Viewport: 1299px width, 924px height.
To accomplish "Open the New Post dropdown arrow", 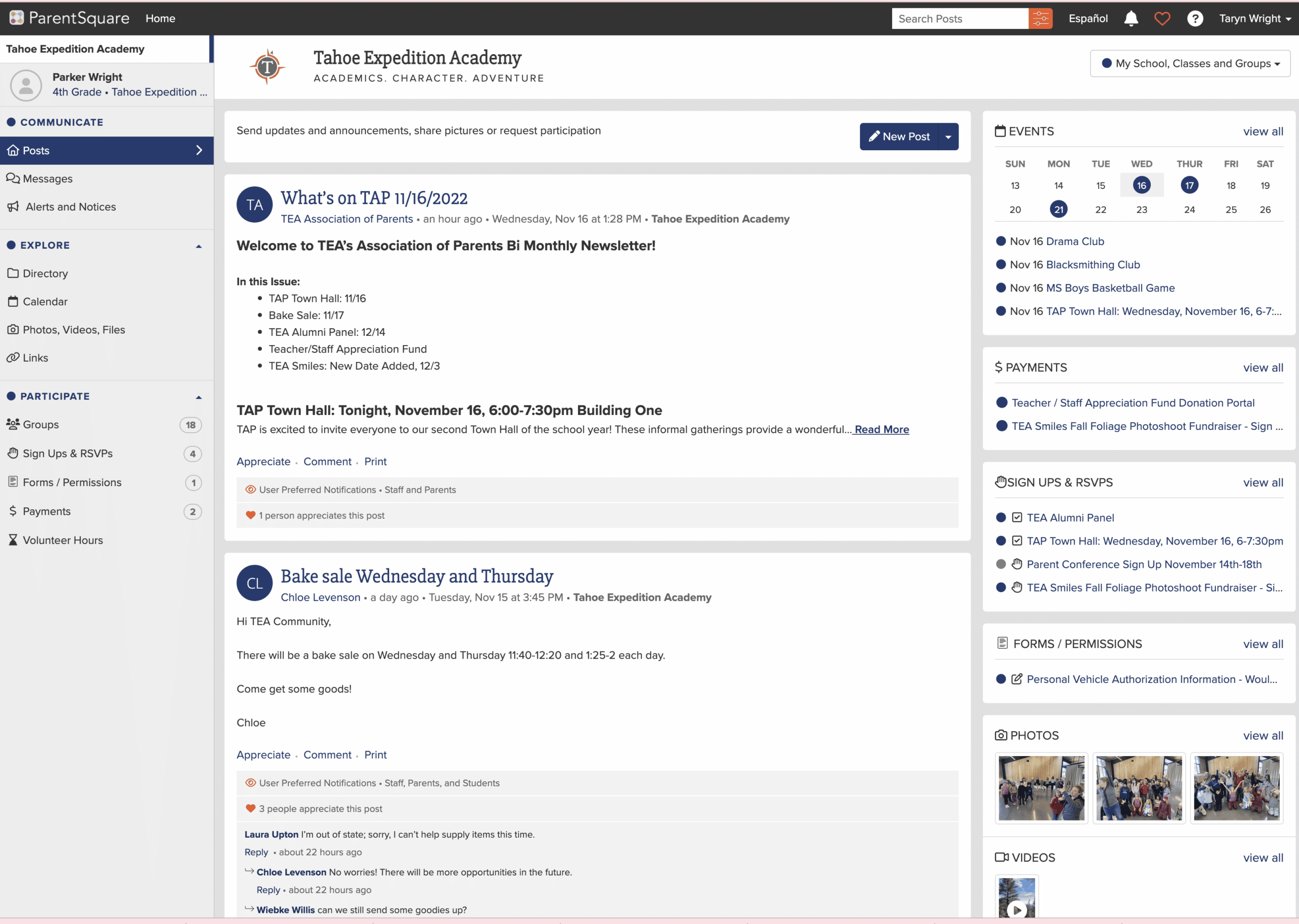I will click(x=948, y=136).
